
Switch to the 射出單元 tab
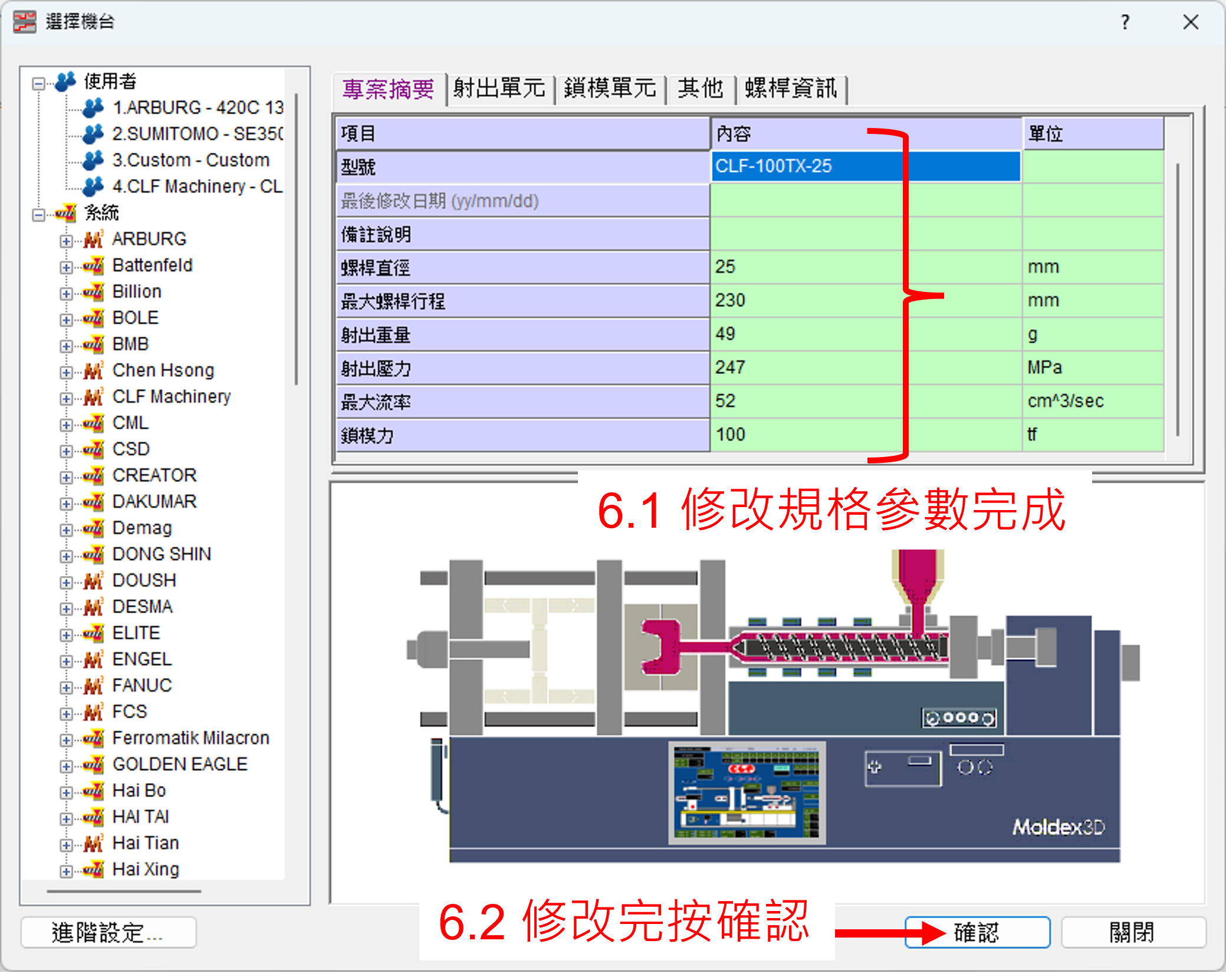pos(499,88)
